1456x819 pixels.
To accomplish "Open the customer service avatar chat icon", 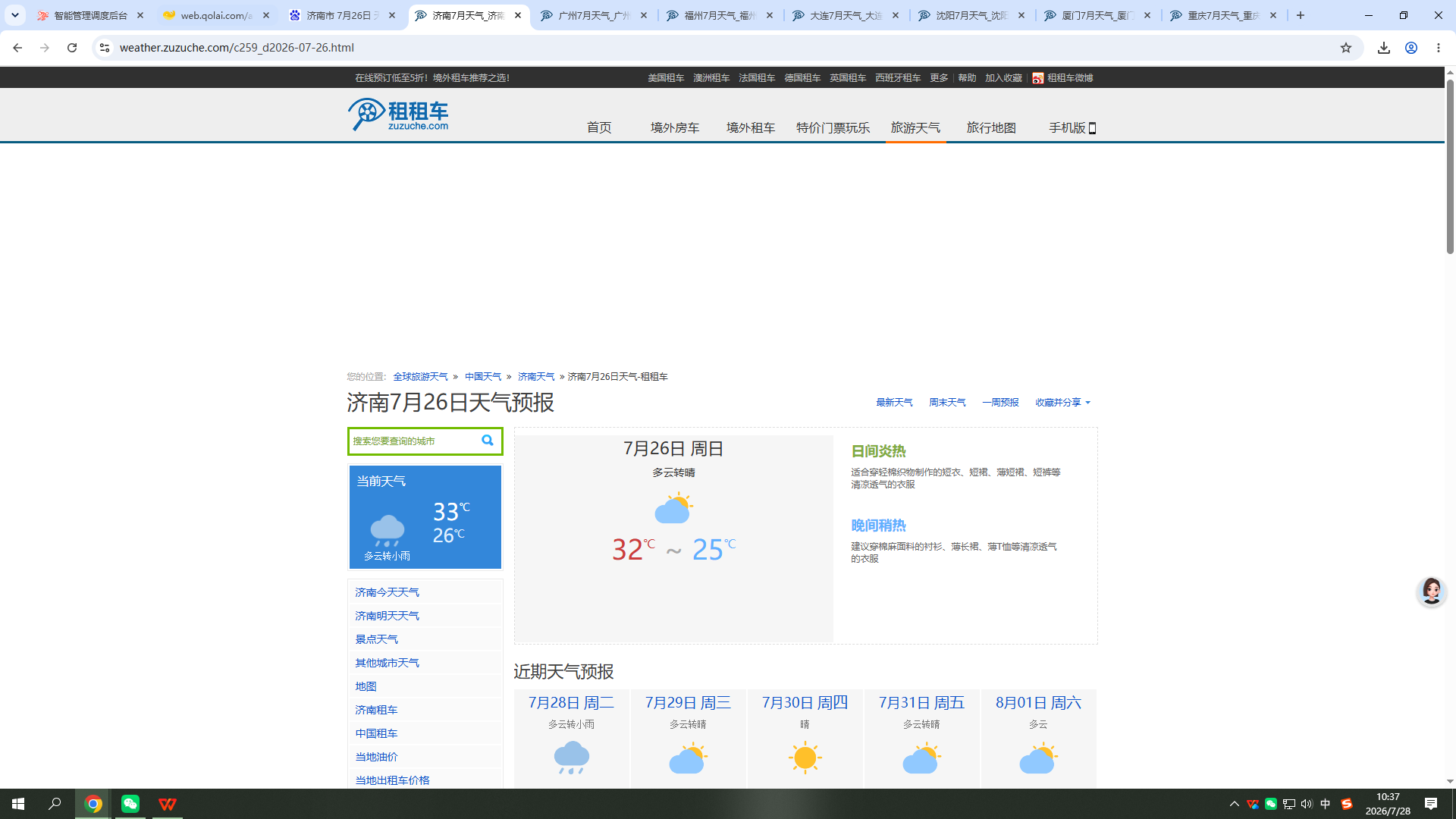I will click(x=1431, y=591).
